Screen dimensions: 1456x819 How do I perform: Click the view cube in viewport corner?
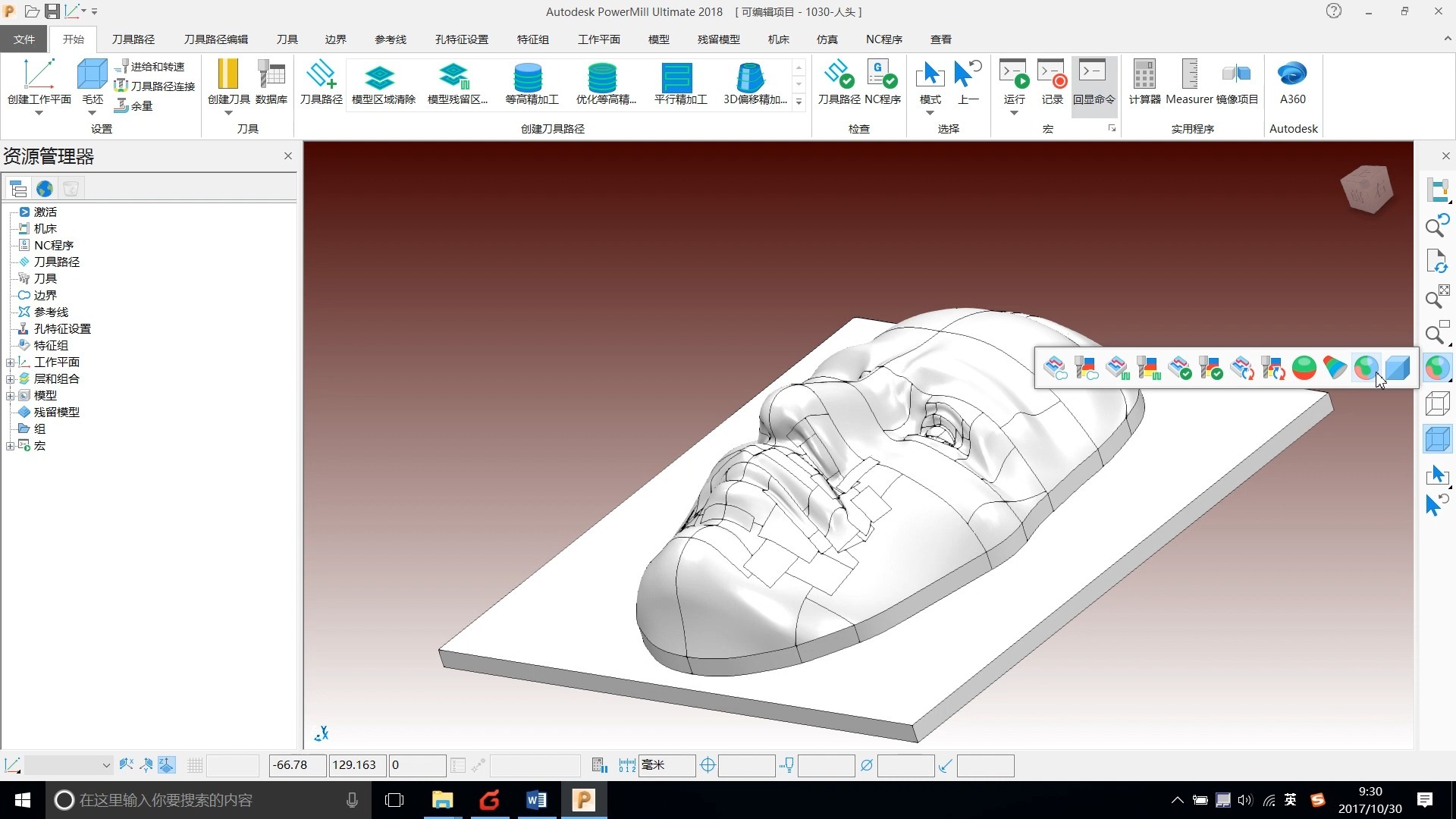[x=1367, y=189]
